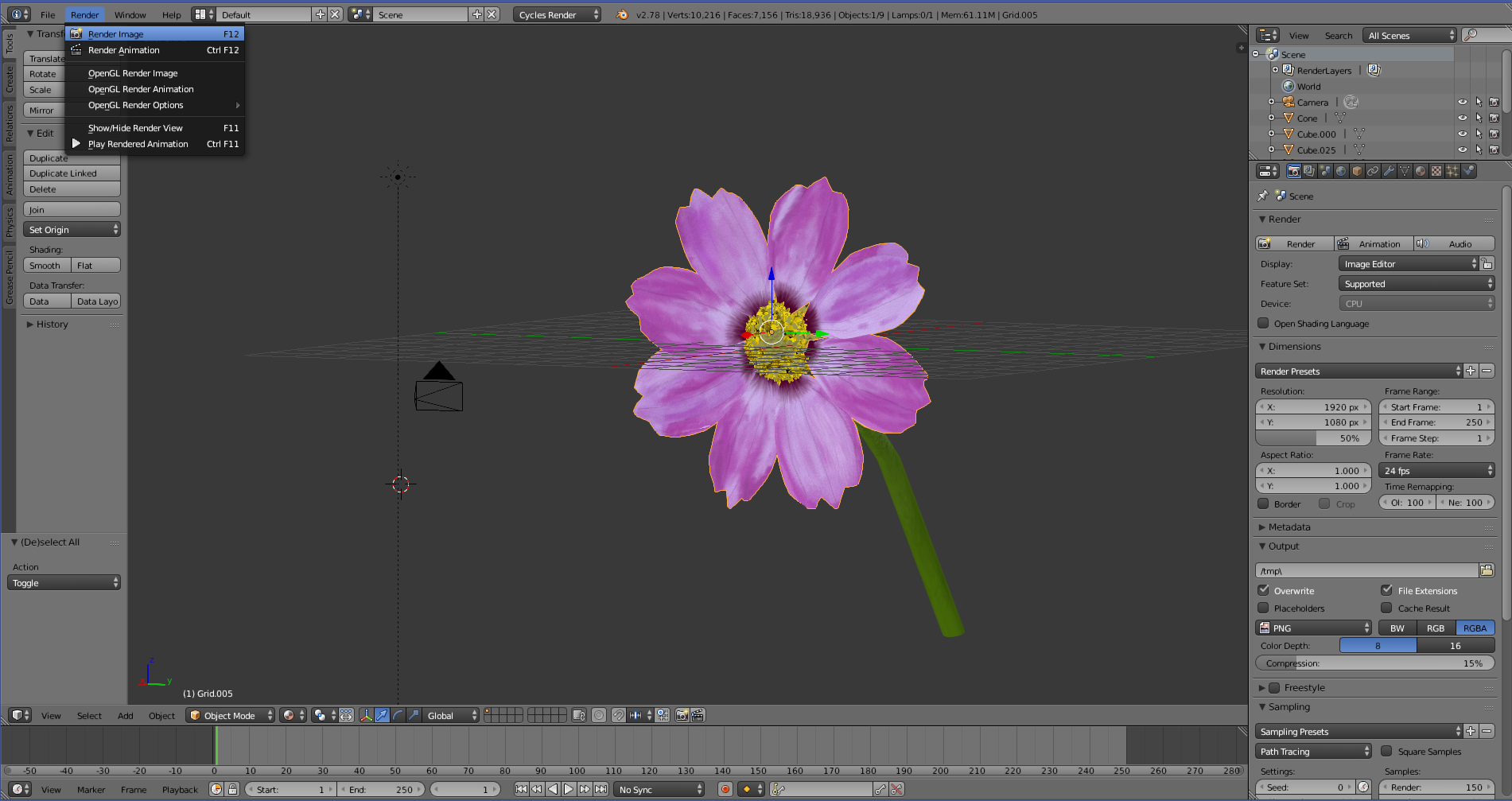Image resolution: width=1512 pixels, height=801 pixels.
Task: Open the Object Constraints tab (chain link icon)
Action: click(1374, 170)
